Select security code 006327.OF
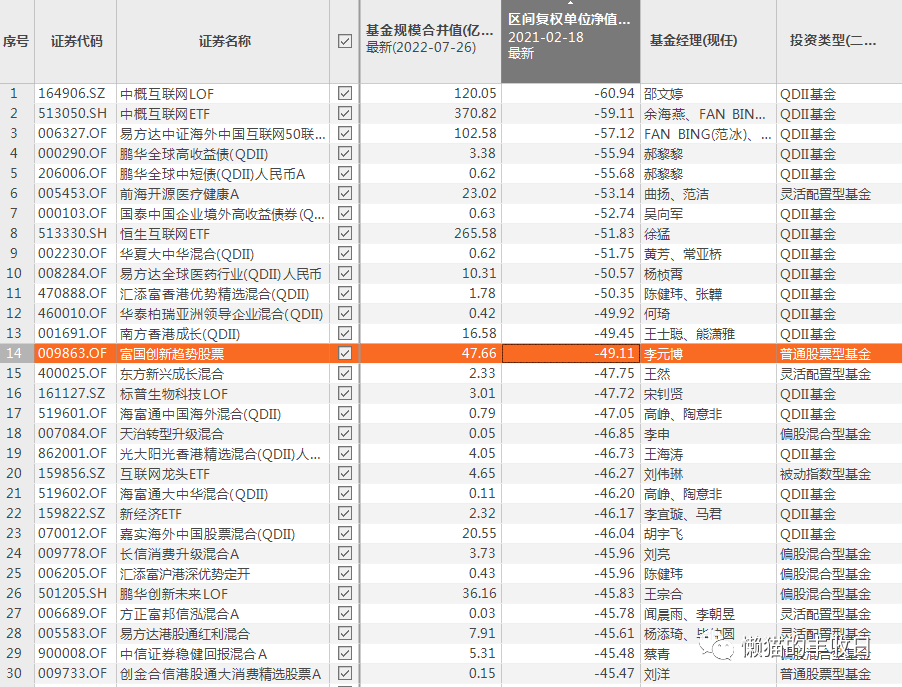This screenshot has height=687, width=902. [72, 133]
